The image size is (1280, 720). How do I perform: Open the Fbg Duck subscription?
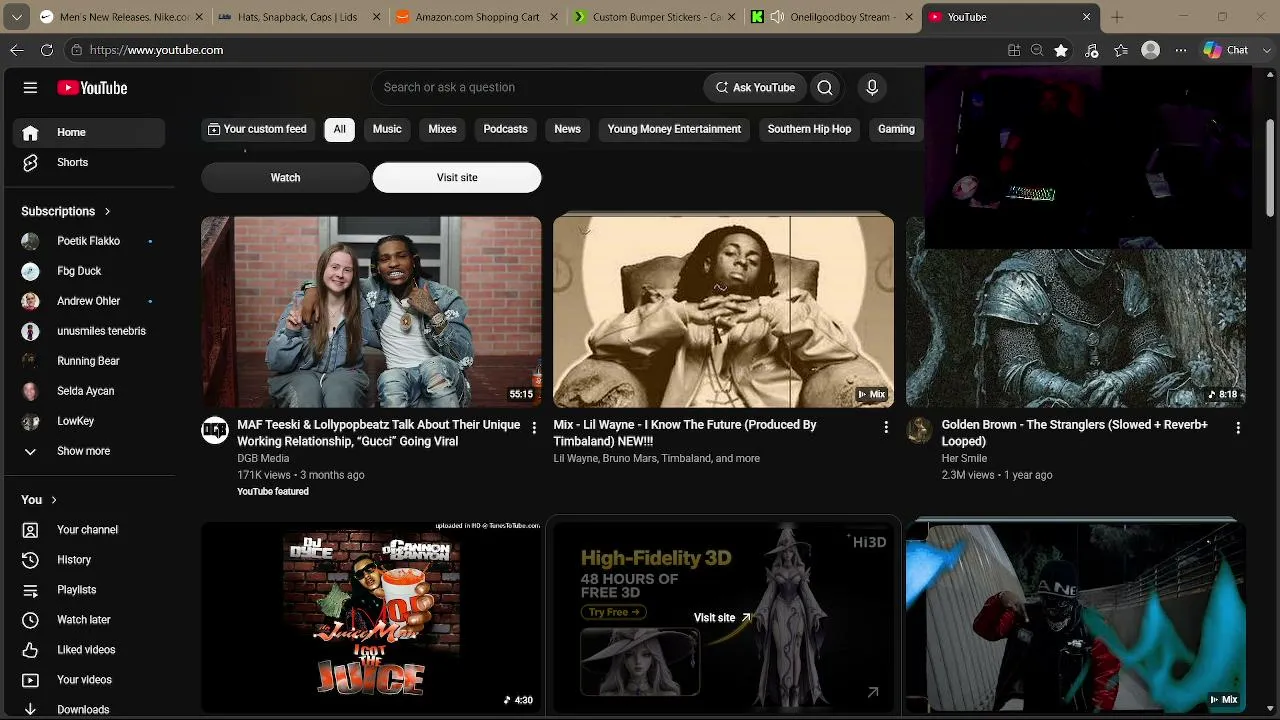(89, 271)
